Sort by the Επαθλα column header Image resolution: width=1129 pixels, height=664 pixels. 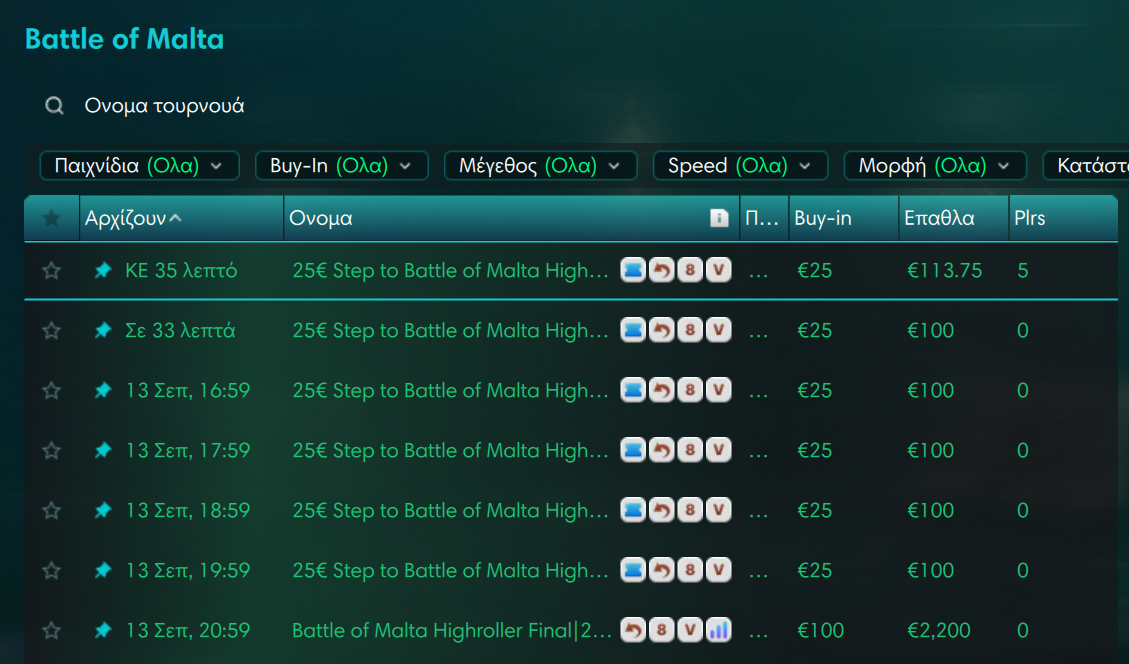[x=939, y=218]
